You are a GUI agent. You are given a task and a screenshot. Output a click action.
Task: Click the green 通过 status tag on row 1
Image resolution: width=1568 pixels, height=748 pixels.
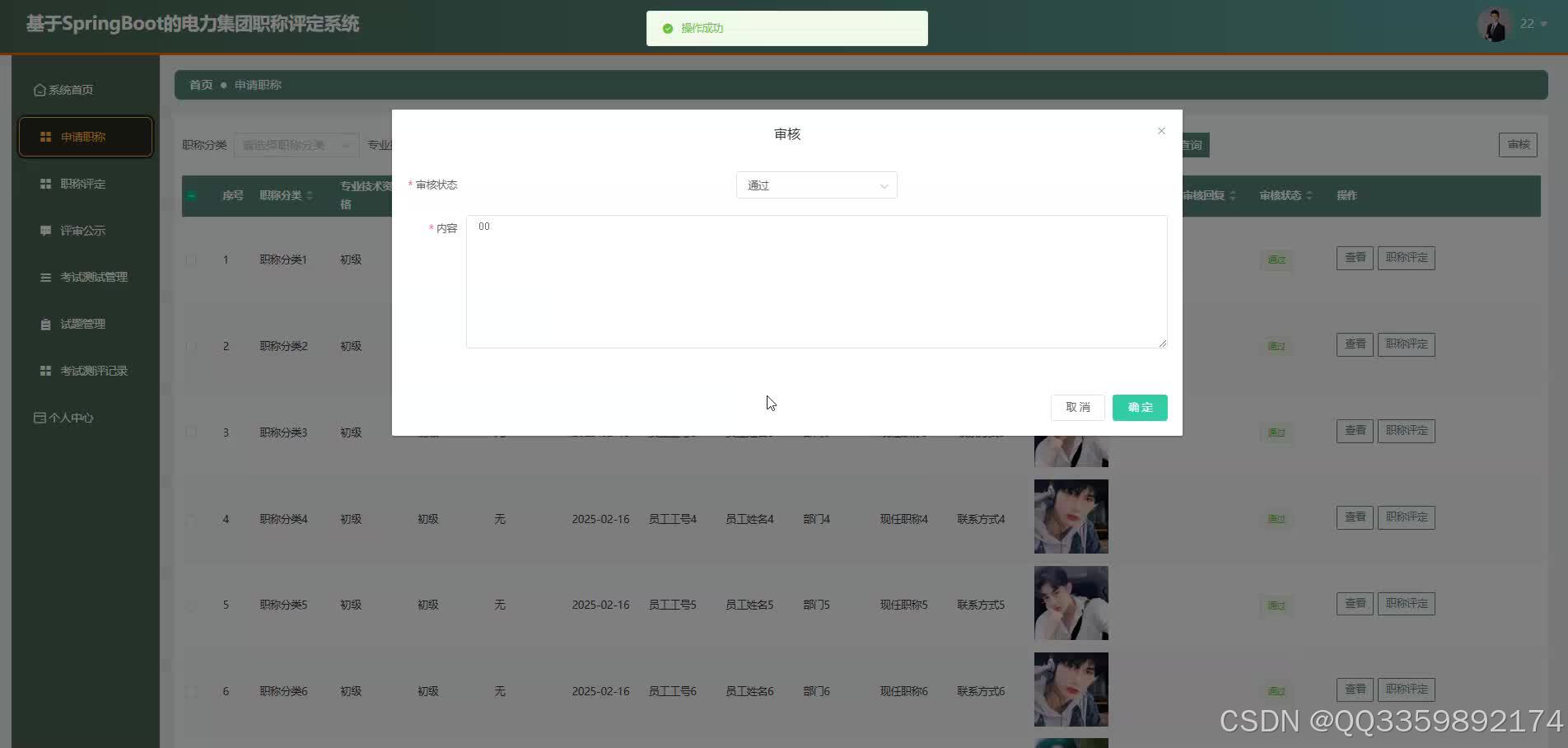[x=1276, y=259]
